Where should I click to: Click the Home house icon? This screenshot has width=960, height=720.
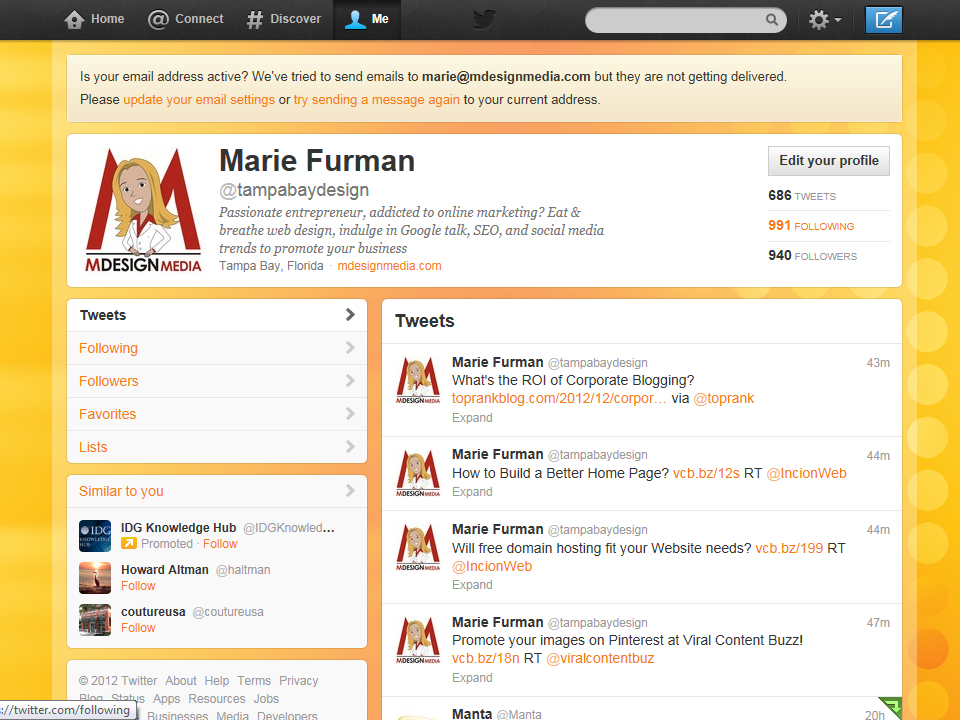tap(74, 20)
